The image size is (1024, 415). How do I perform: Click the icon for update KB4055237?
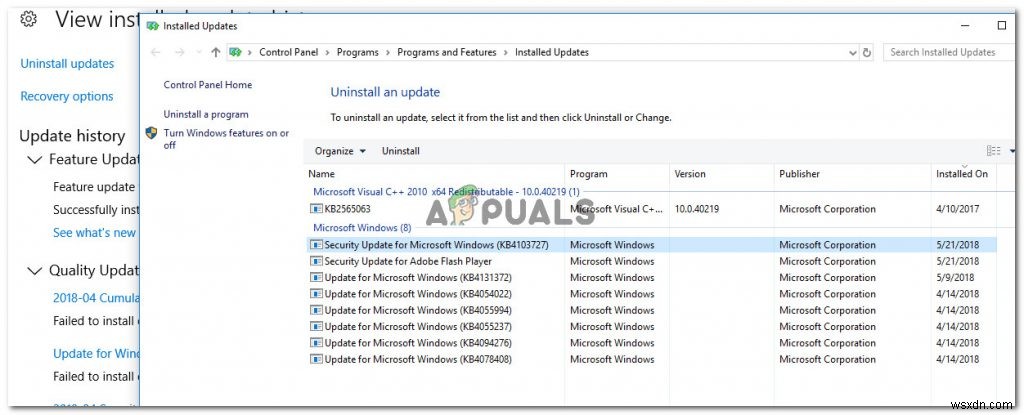316,327
